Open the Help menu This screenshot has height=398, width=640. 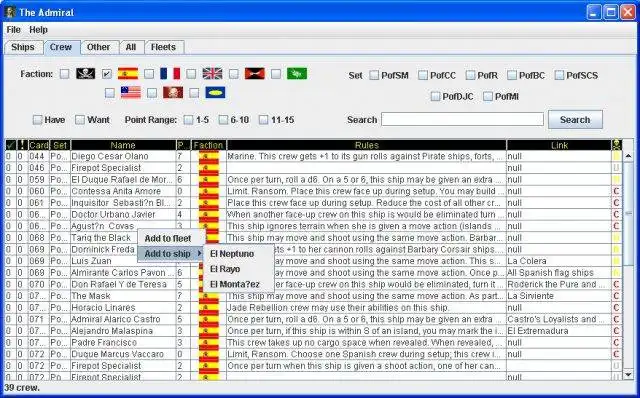point(38,30)
